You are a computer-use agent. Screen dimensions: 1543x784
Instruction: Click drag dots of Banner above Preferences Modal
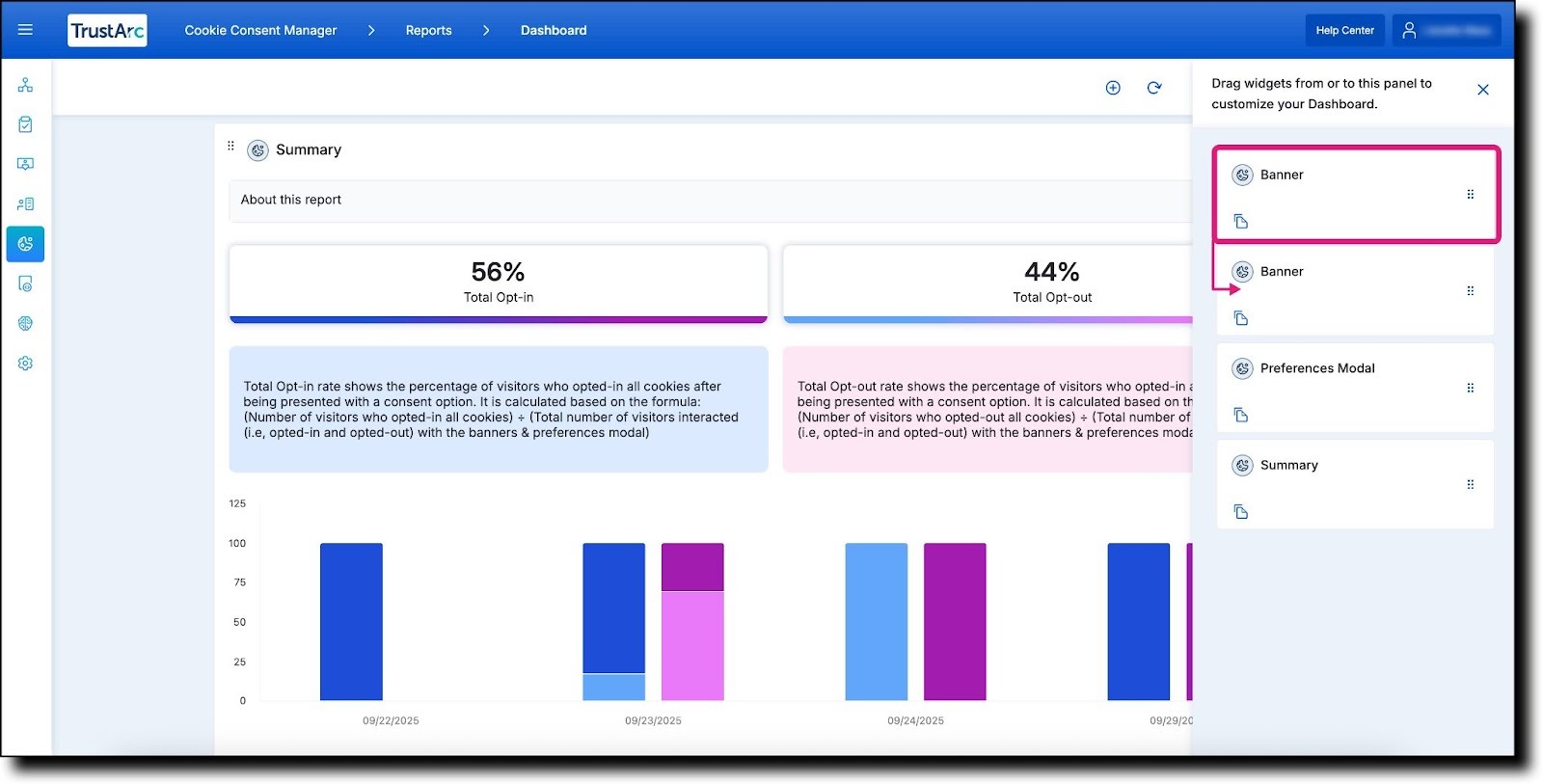point(1470,290)
